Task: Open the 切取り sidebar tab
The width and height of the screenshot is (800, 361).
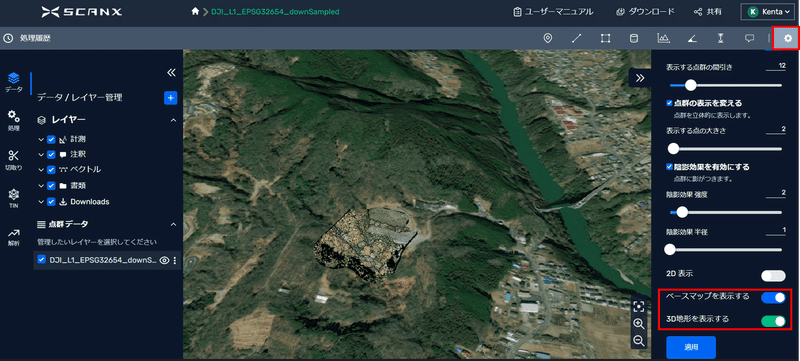Action: 14,160
